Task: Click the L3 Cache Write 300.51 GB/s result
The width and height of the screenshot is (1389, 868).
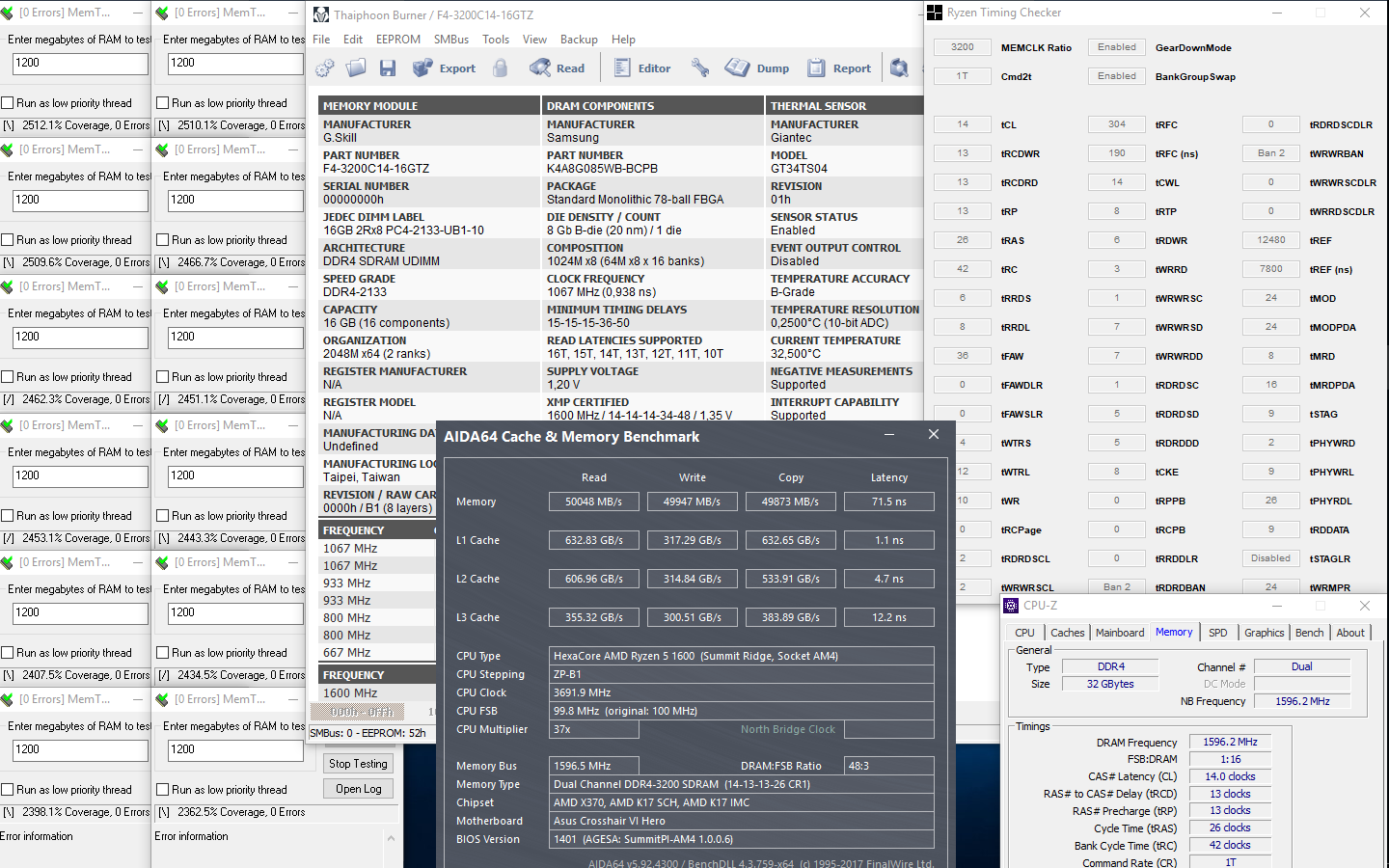Action: tap(692, 617)
